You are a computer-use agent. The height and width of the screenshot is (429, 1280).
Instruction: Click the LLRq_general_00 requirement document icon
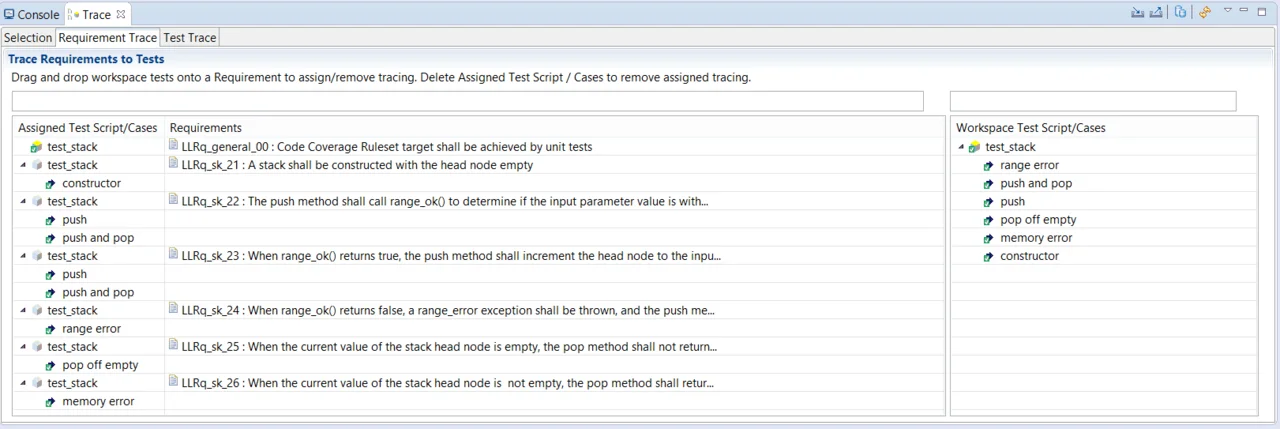click(174, 146)
